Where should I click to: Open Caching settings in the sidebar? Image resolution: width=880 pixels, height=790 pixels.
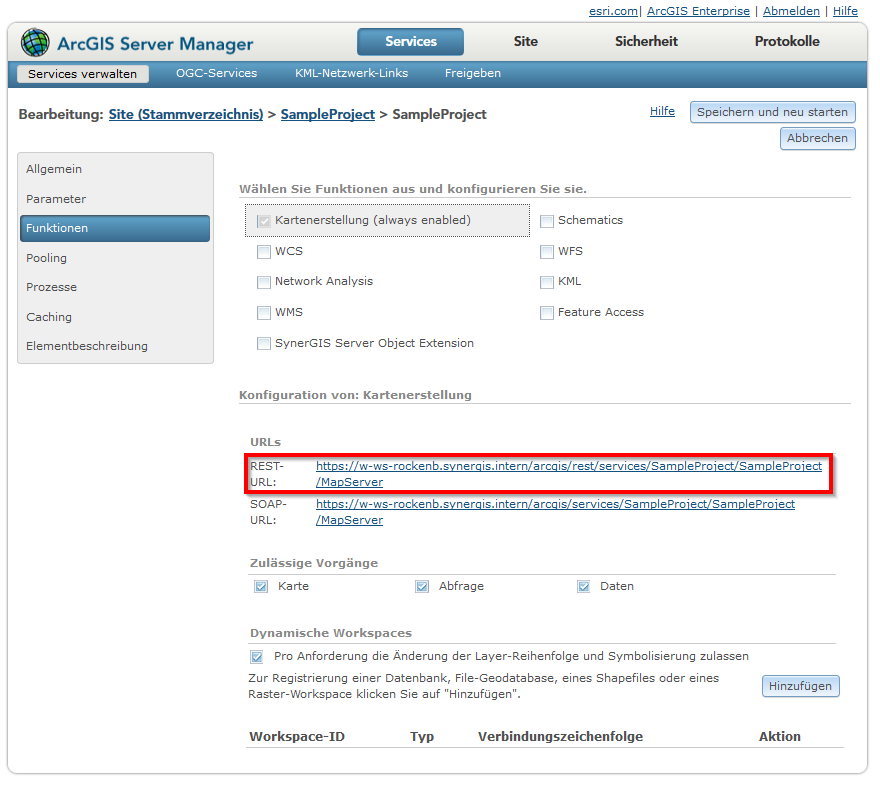48,317
